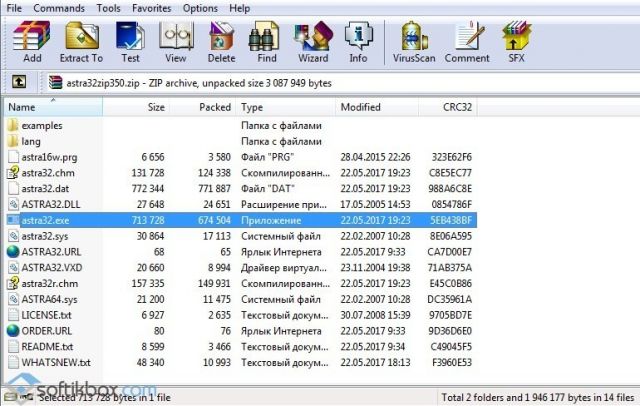Screen dimensions: 640x406
Task: Launch the Wizard tool
Action: 313,42
